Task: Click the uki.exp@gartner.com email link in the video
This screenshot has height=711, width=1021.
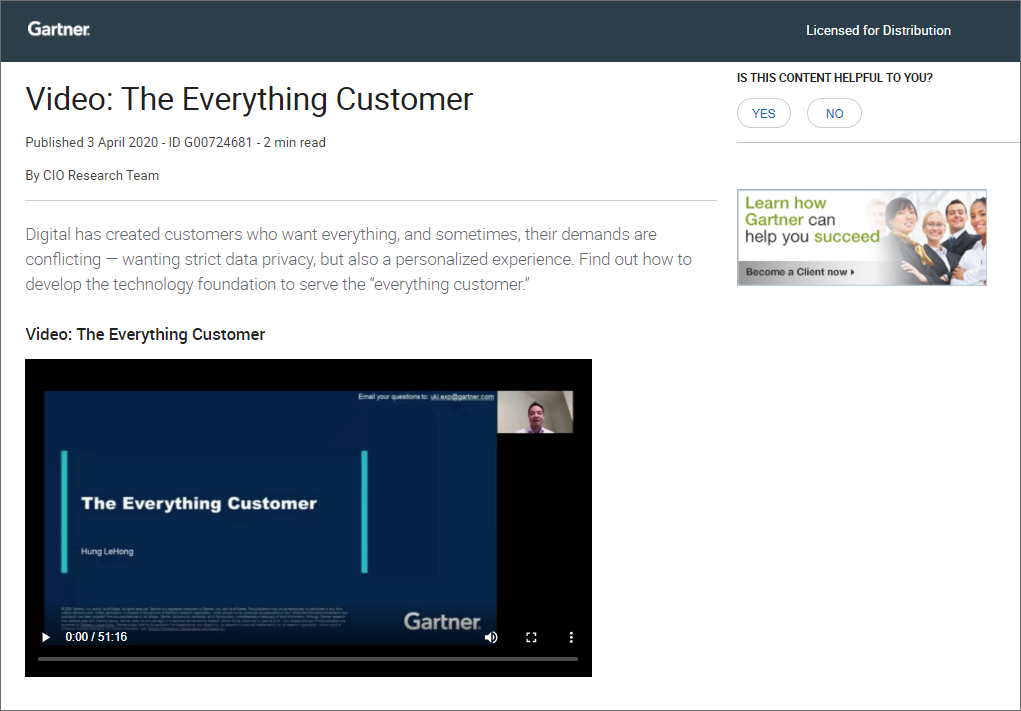Action: [462, 397]
